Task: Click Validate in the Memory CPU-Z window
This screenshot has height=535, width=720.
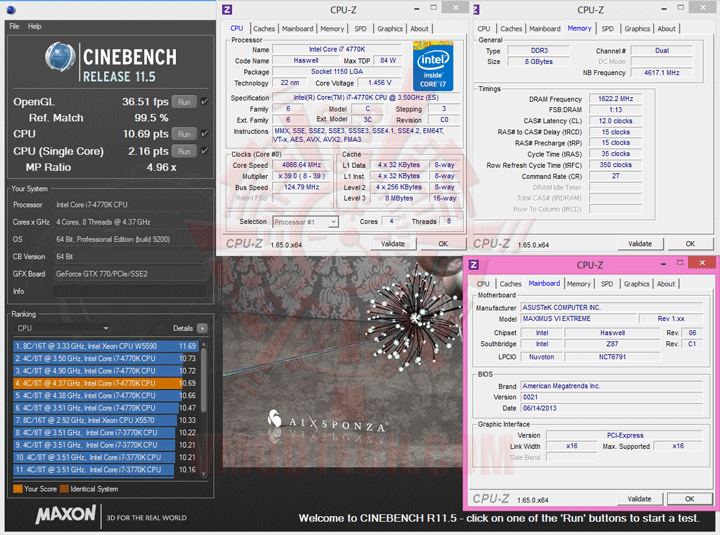Action: coord(640,243)
